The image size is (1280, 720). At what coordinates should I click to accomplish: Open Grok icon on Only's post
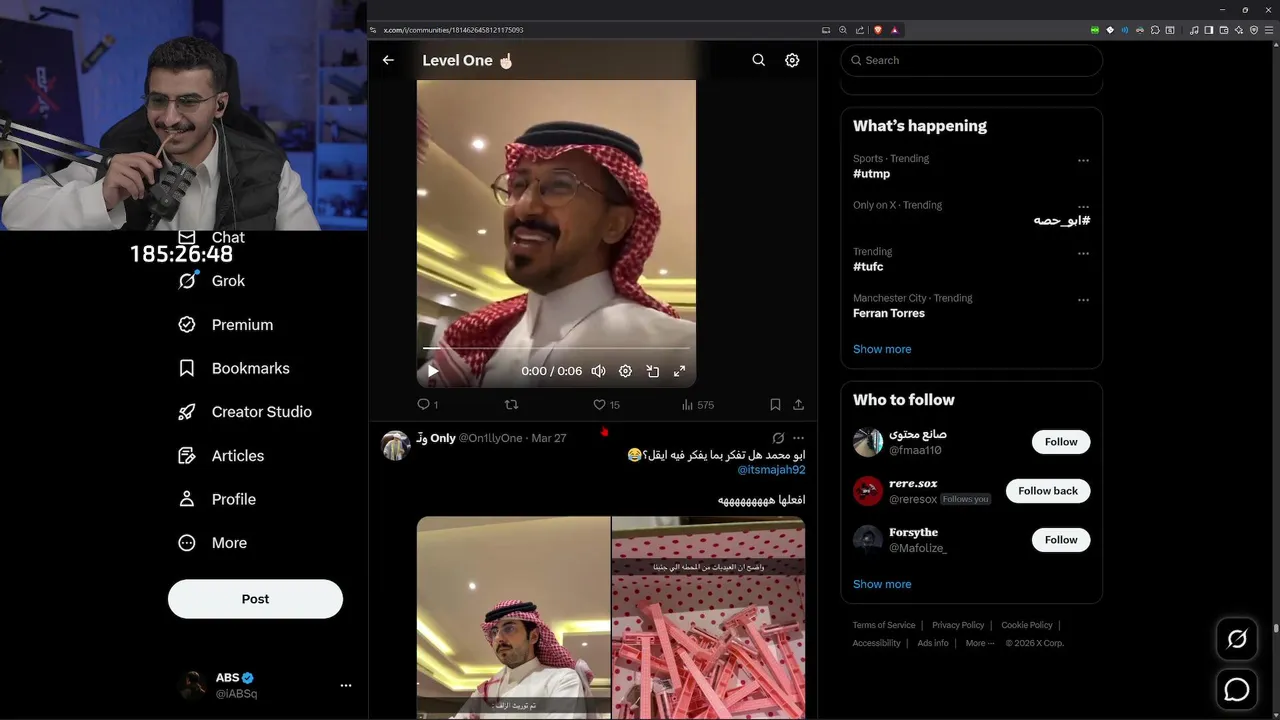778,438
